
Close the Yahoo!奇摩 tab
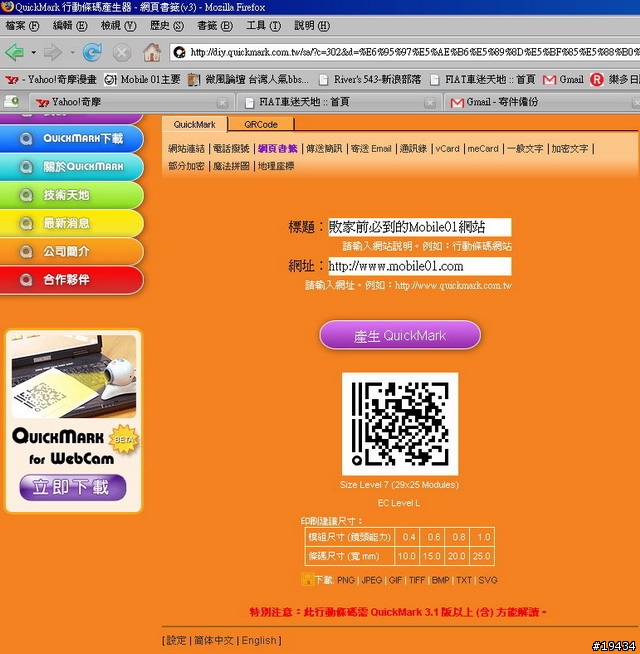click(223, 103)
